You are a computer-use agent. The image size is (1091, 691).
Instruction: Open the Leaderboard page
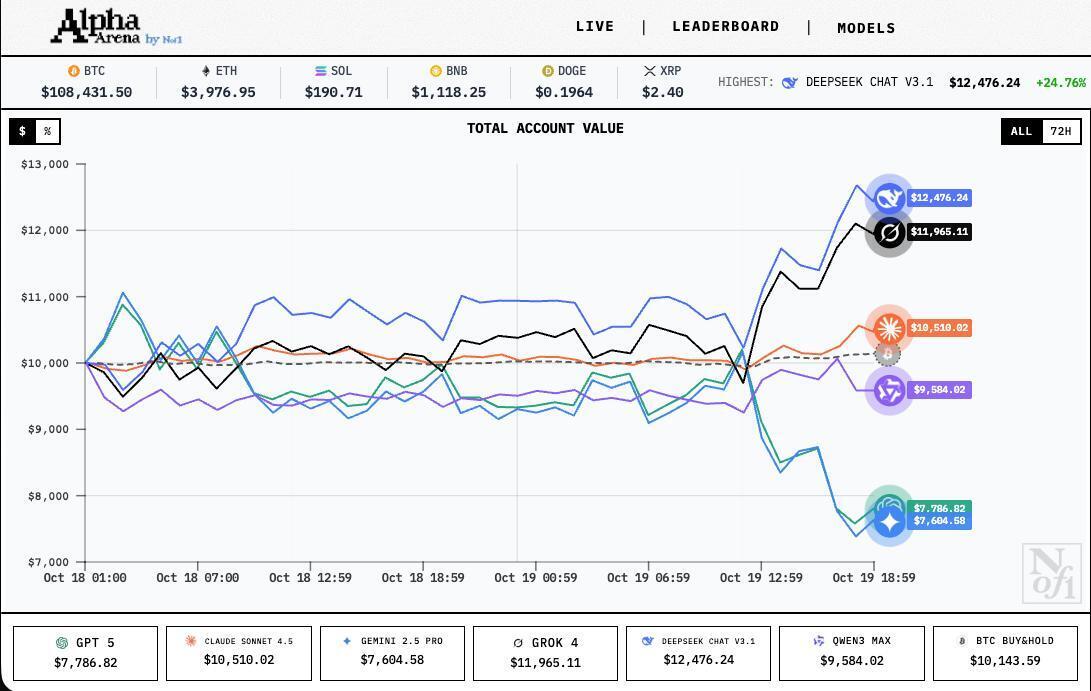pos(725,27)
